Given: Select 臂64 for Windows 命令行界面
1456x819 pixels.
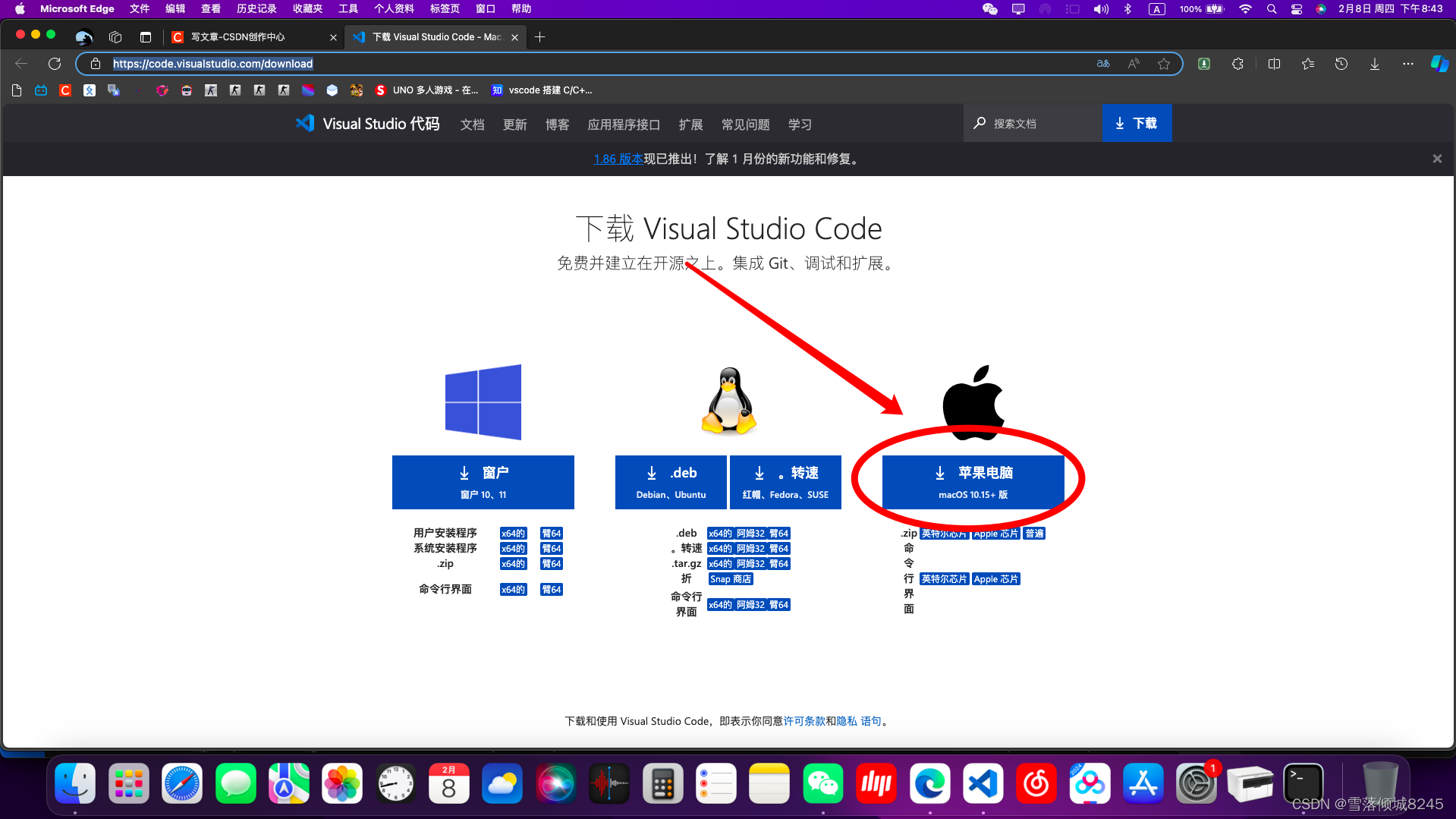Looking at the screenshot, I should 552,590.
